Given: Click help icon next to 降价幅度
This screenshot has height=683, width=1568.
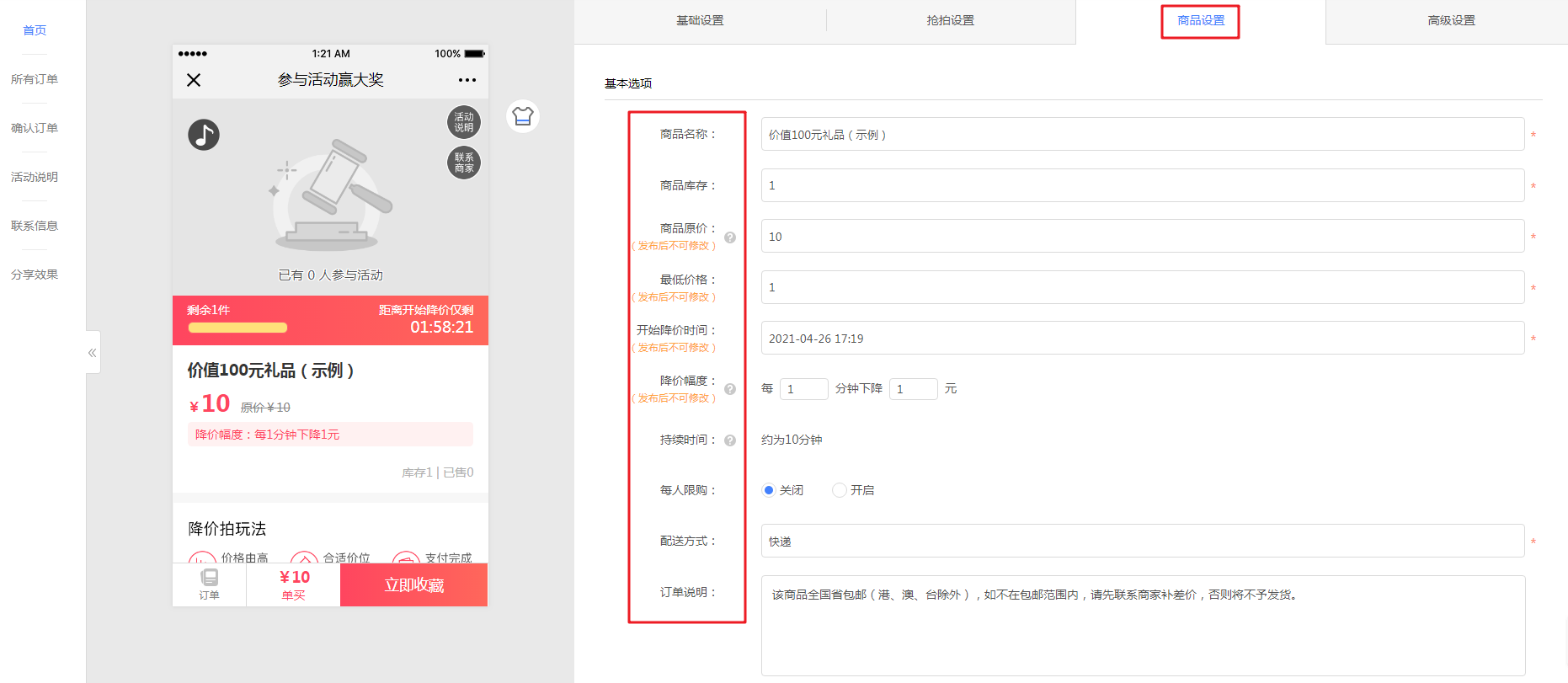Looking at the screenshot, I should click(730, 389).
